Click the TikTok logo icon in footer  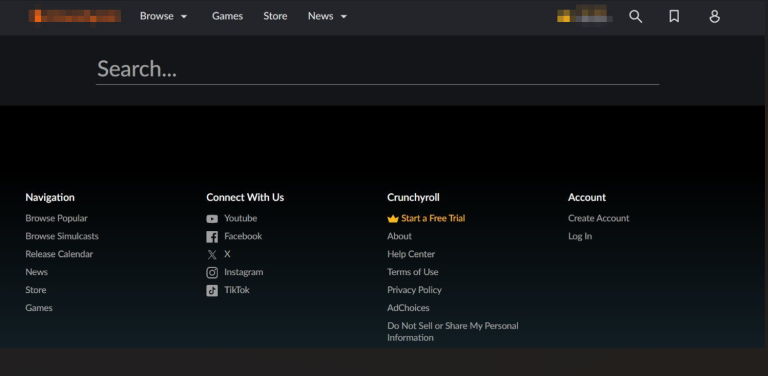point(212,290)
